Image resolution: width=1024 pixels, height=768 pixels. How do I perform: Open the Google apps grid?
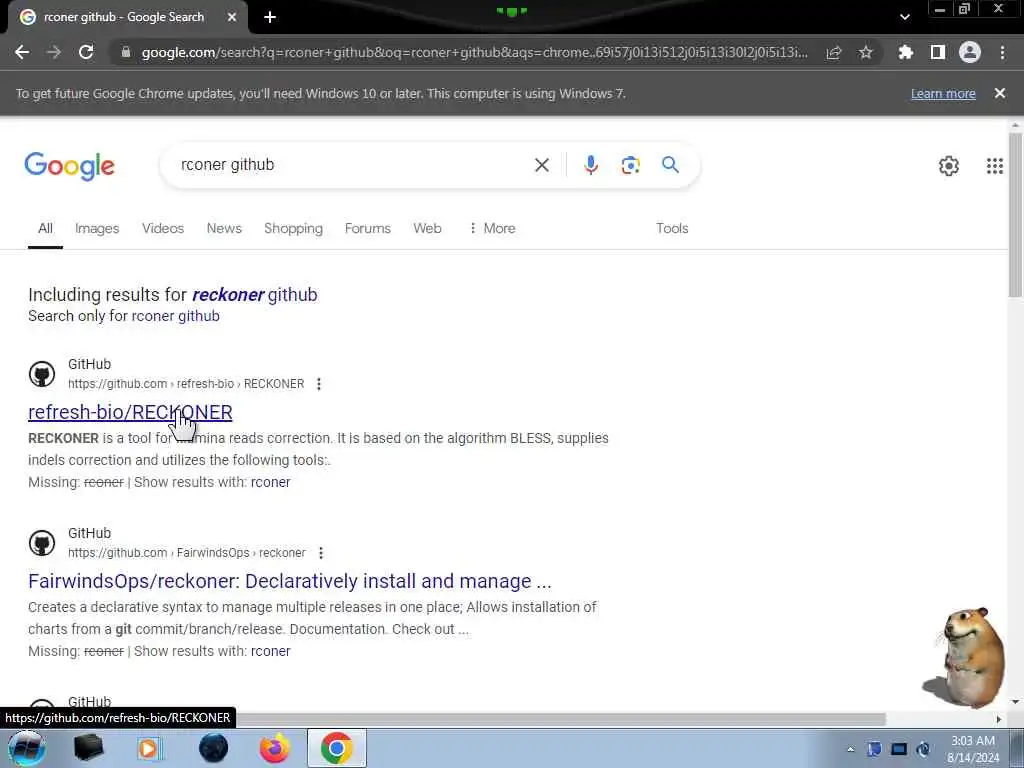click(x=995, y=166)
